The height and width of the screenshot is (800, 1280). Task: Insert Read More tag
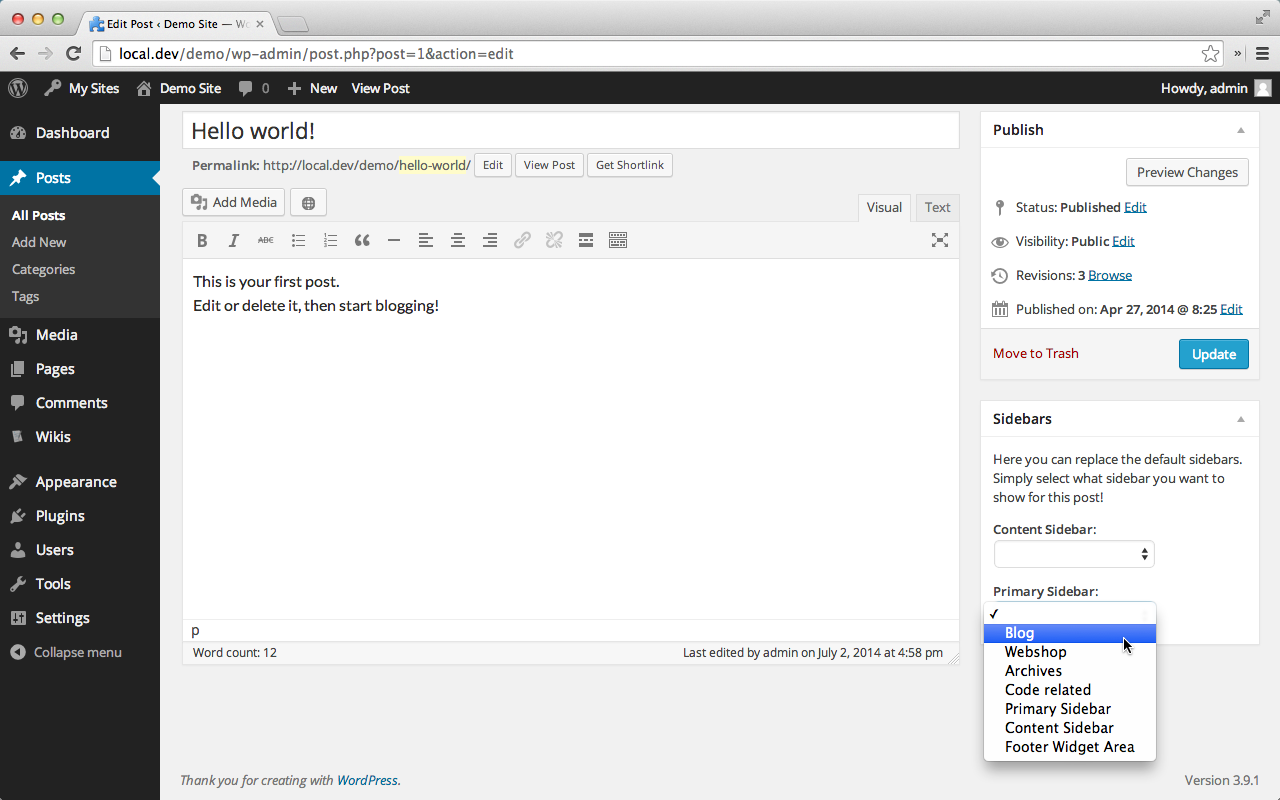tap(586, 240)
